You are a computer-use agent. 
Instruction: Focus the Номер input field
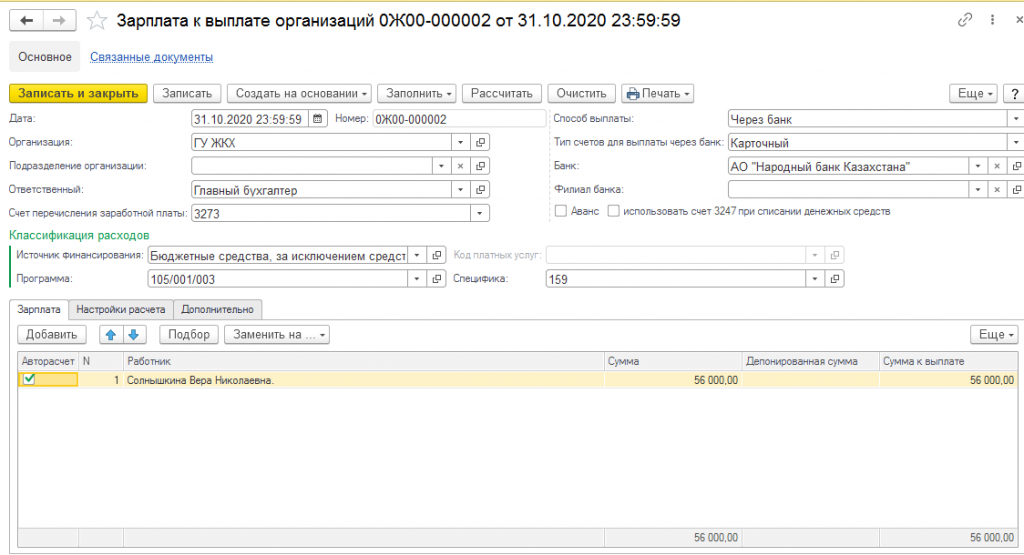(x=459, y=119)
